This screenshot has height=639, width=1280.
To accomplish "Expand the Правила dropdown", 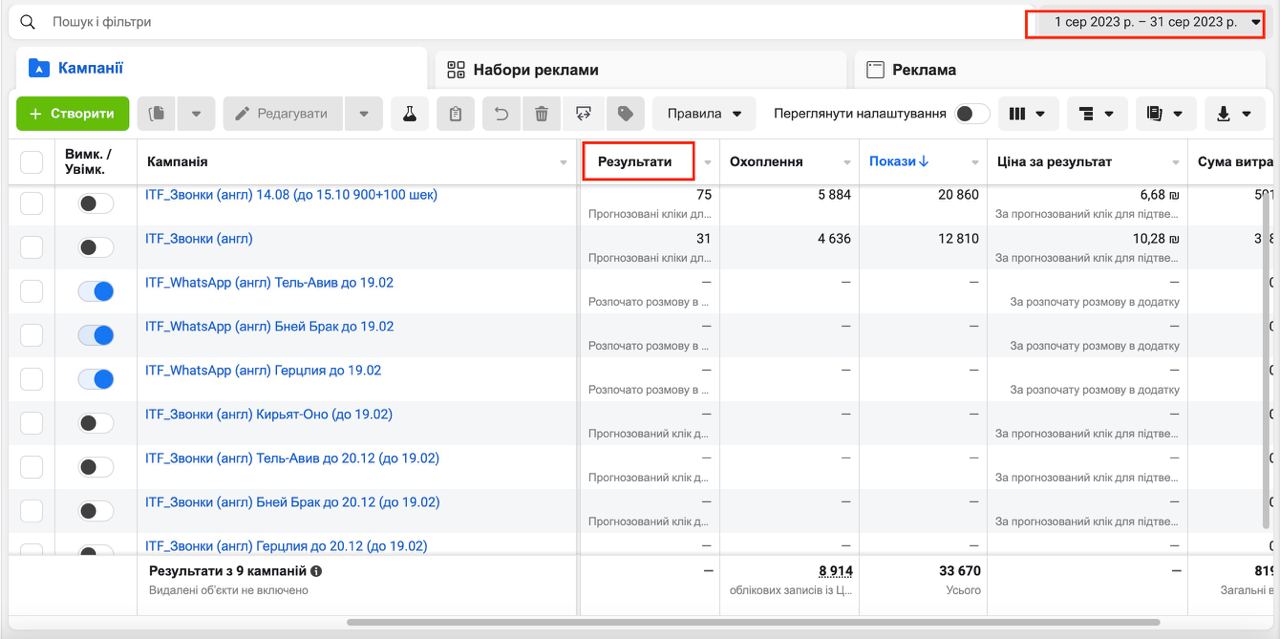I will point(704,114).
